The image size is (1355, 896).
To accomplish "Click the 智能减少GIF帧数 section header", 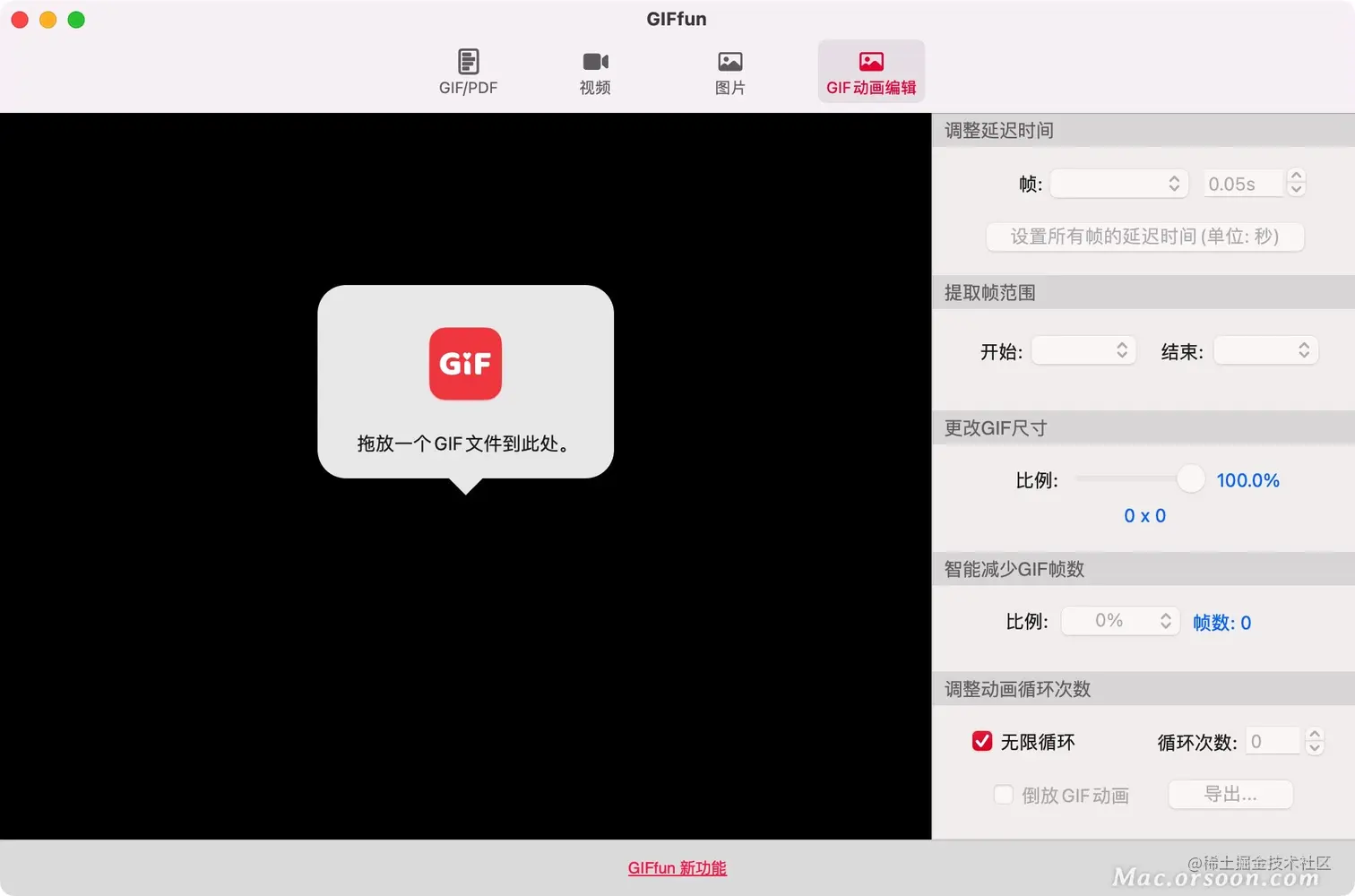I will (x=1144, y=569).
